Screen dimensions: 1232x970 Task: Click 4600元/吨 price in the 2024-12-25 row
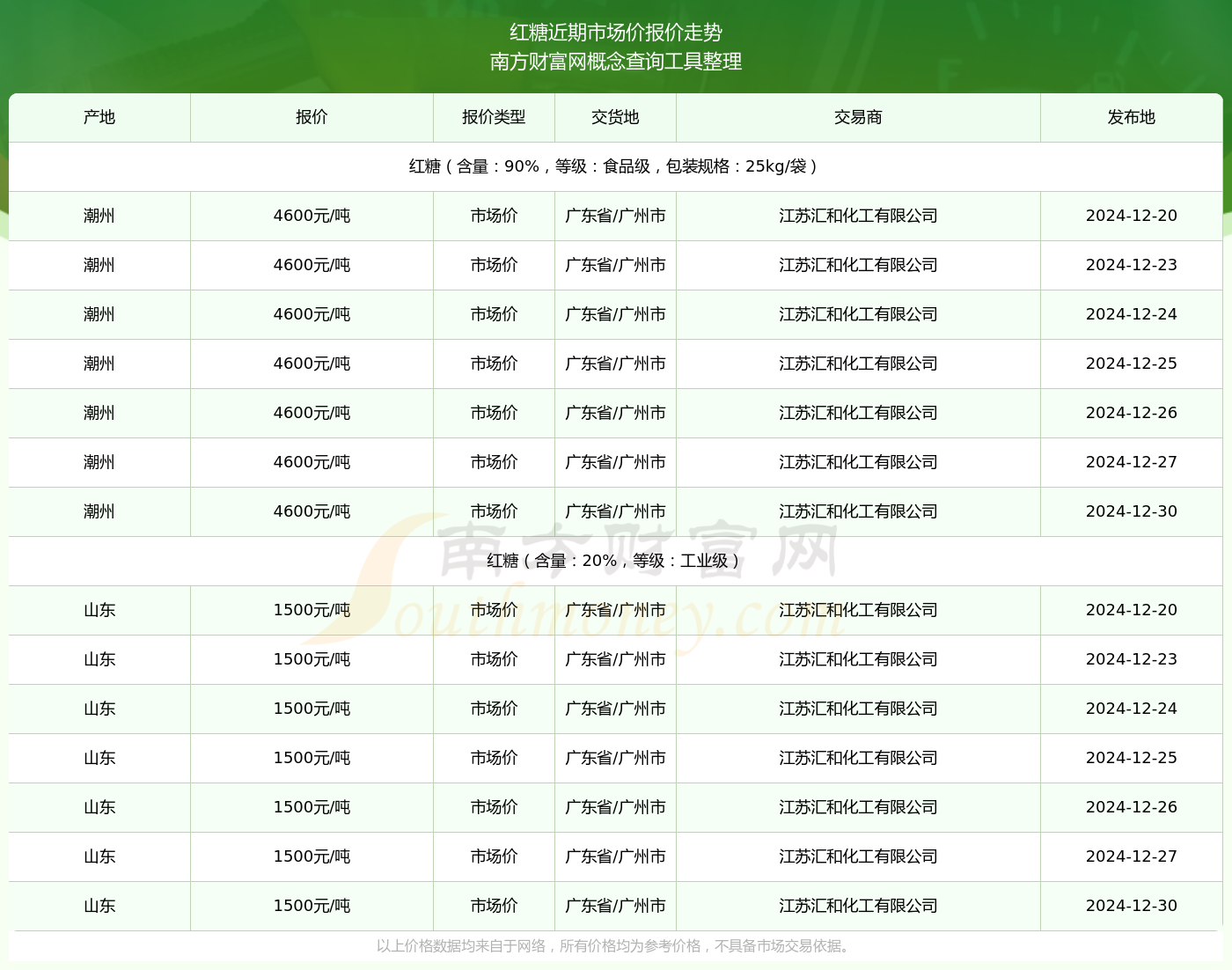click(x=312, y=364)
